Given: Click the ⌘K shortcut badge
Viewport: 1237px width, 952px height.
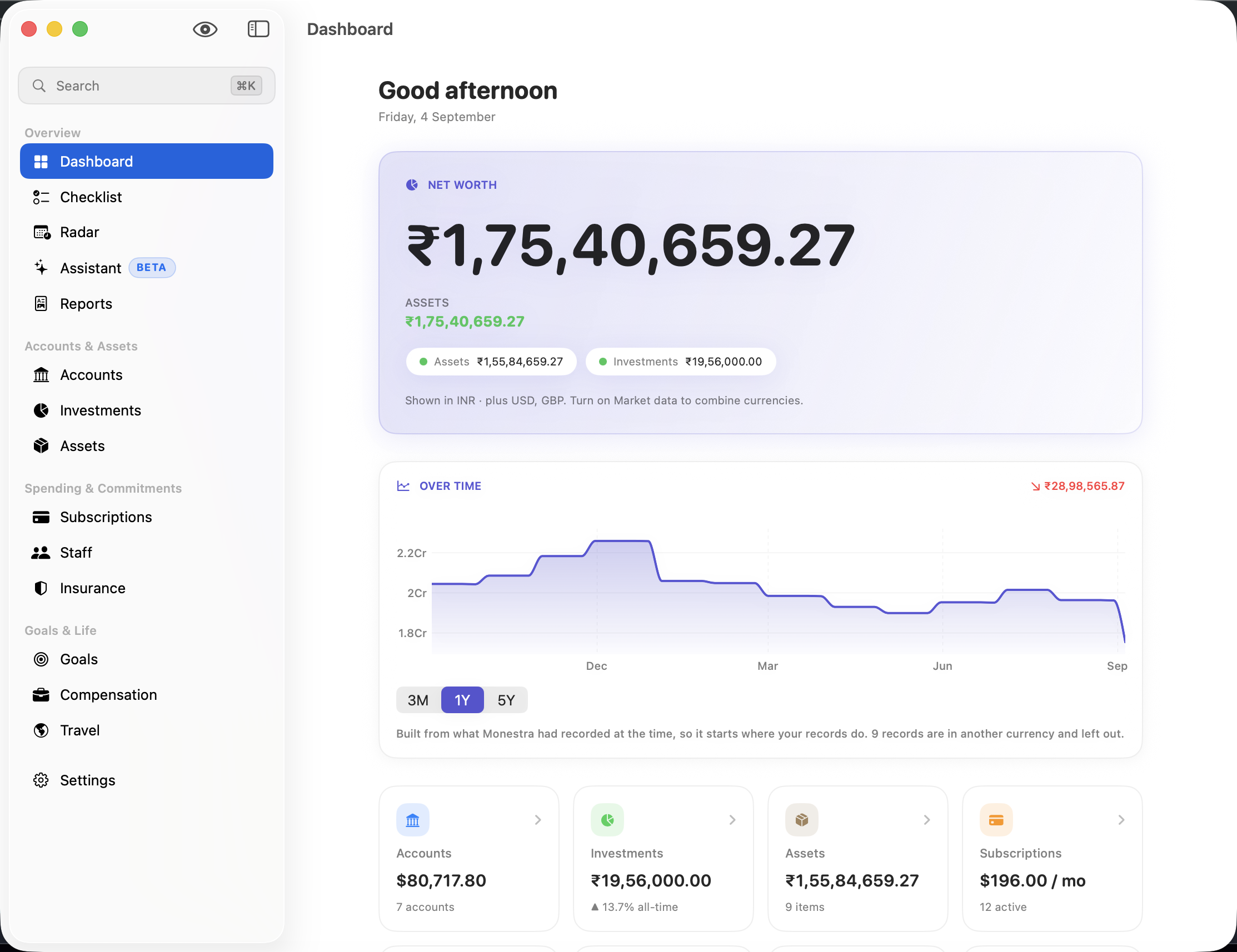Looking at the screenshot, I should [246, 86].
